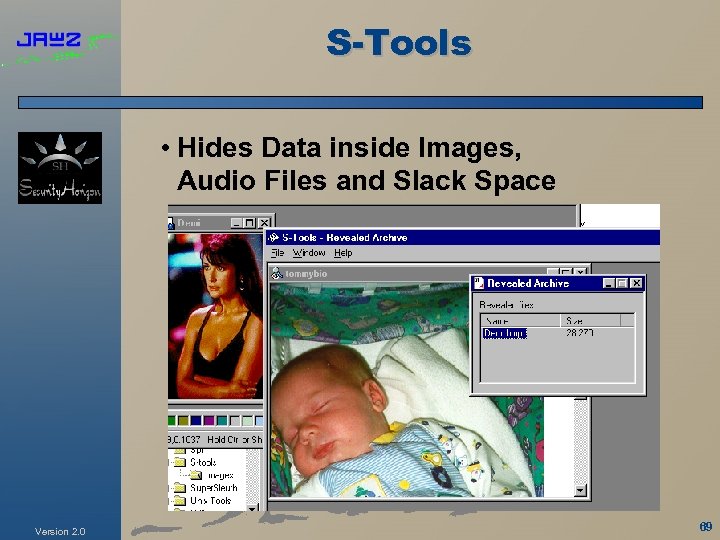The width and height of the screenshot is (720, 540).
Task: Maximize the Revealed Archive dialog
Action: 621,283
